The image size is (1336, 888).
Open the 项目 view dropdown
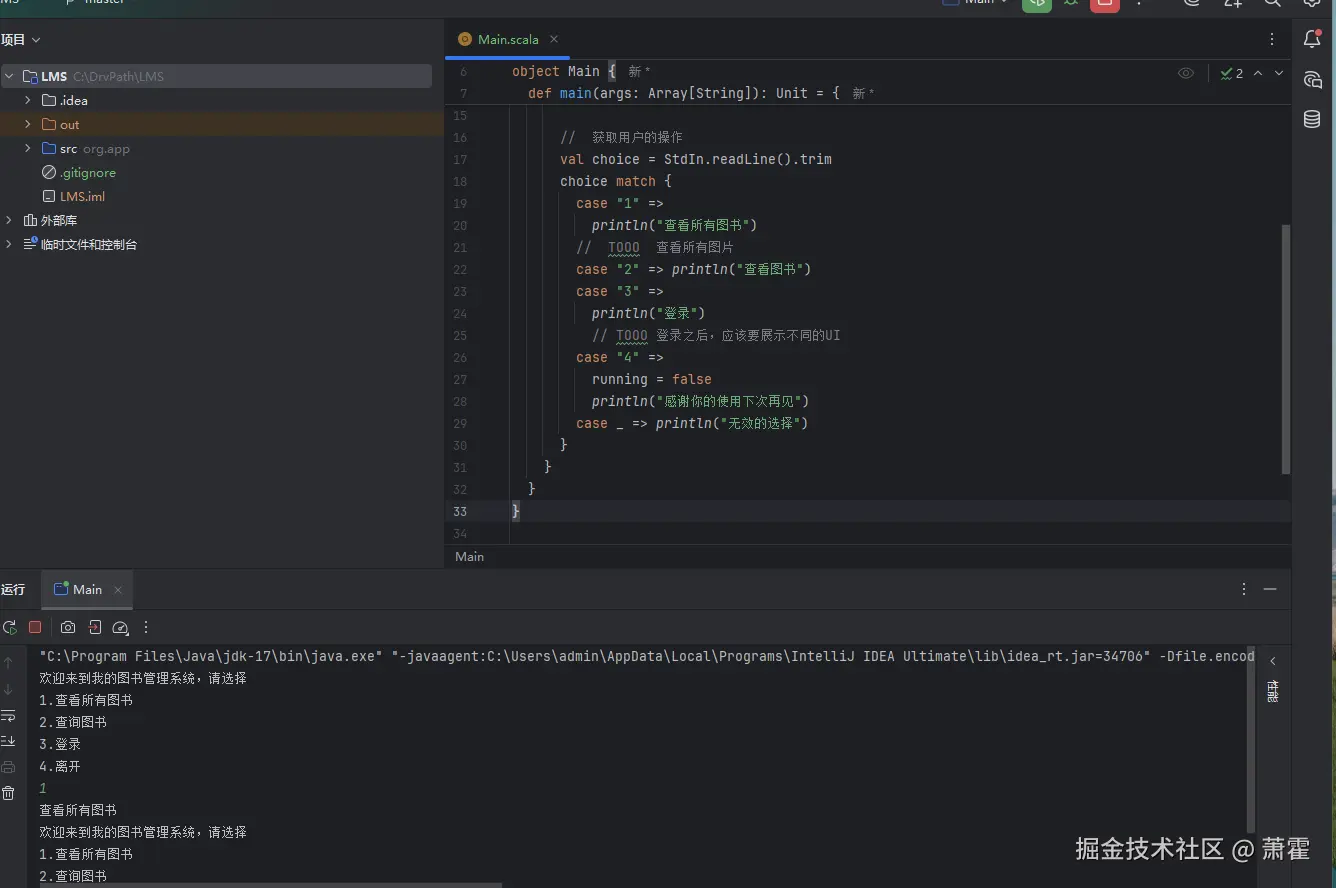click(21, 39)
